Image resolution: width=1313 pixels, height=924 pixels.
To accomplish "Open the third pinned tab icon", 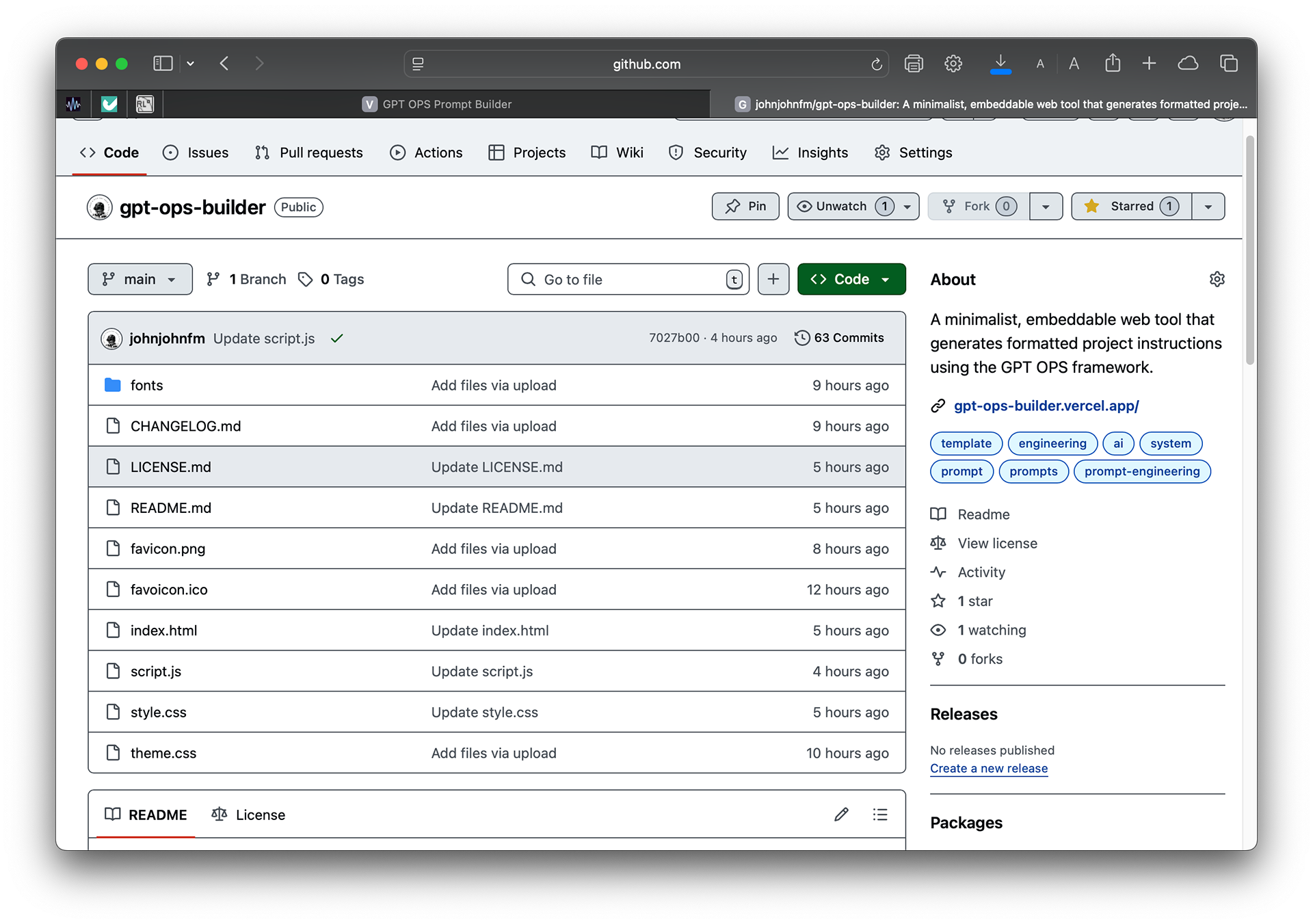I will (x=145, y=104).
